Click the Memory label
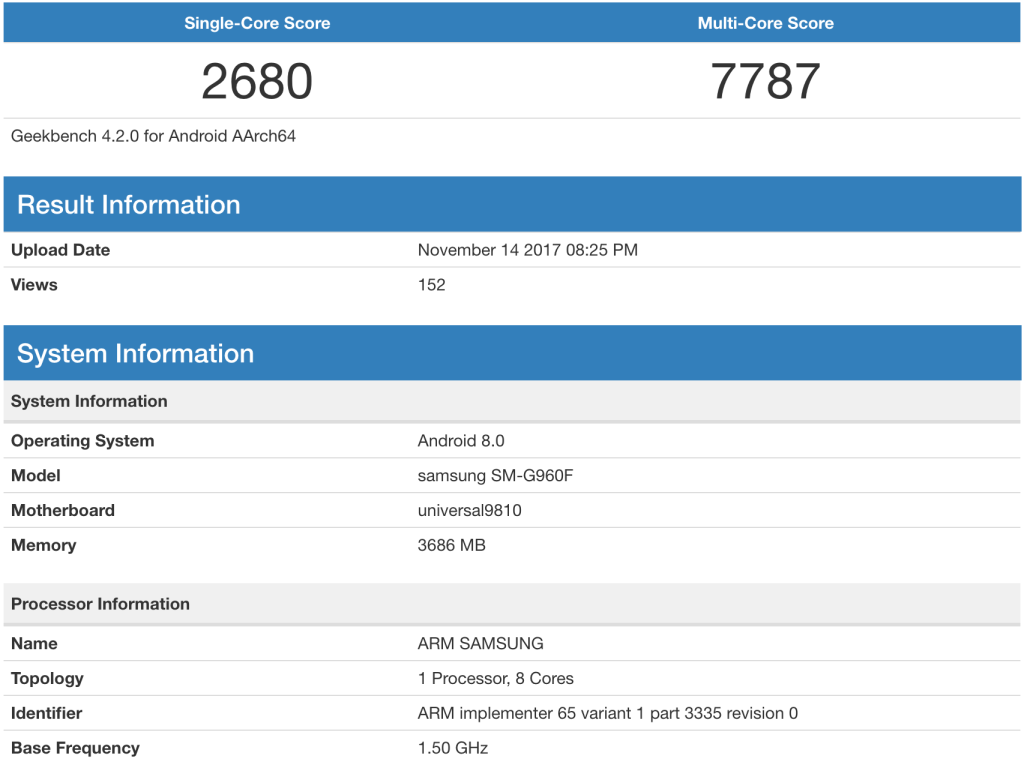The image size is (1024, 768). [44, 545]
